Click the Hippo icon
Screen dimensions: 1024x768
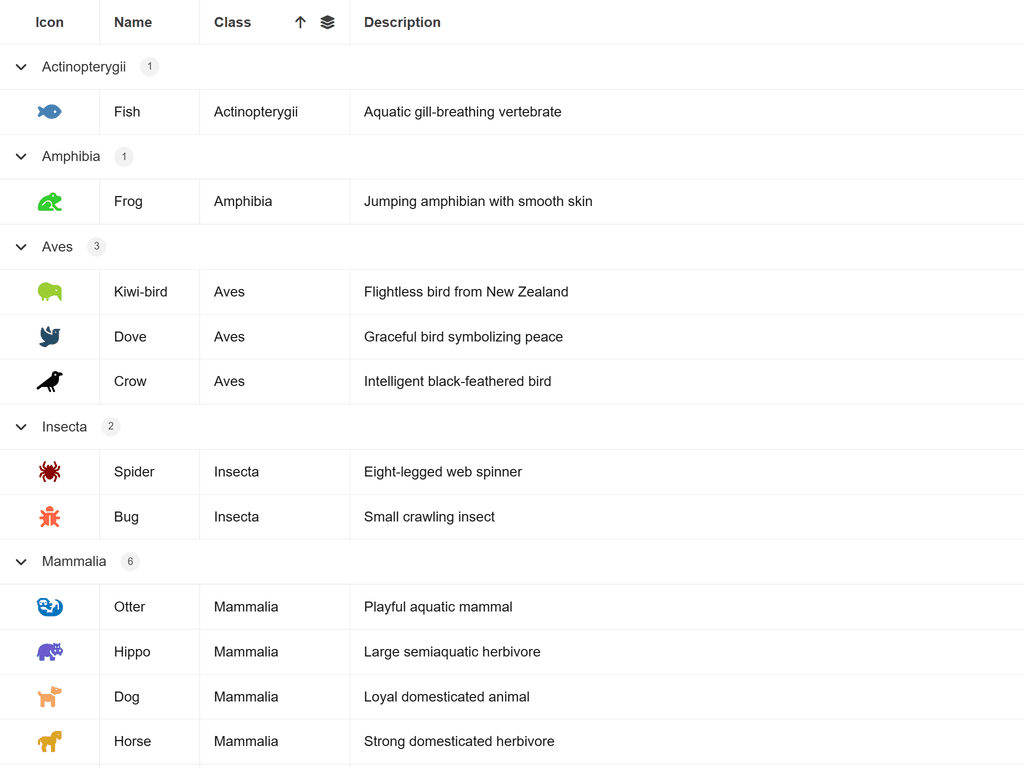point(48,651)
